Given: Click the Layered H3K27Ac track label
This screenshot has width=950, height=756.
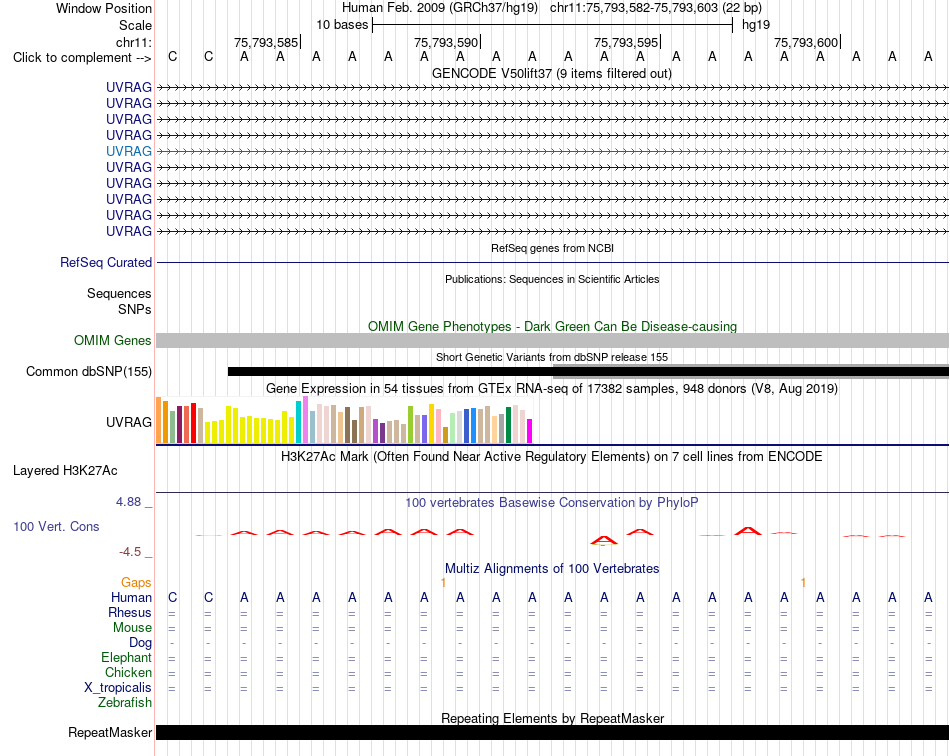Looking at the screenshot, I should click(65, 471).
